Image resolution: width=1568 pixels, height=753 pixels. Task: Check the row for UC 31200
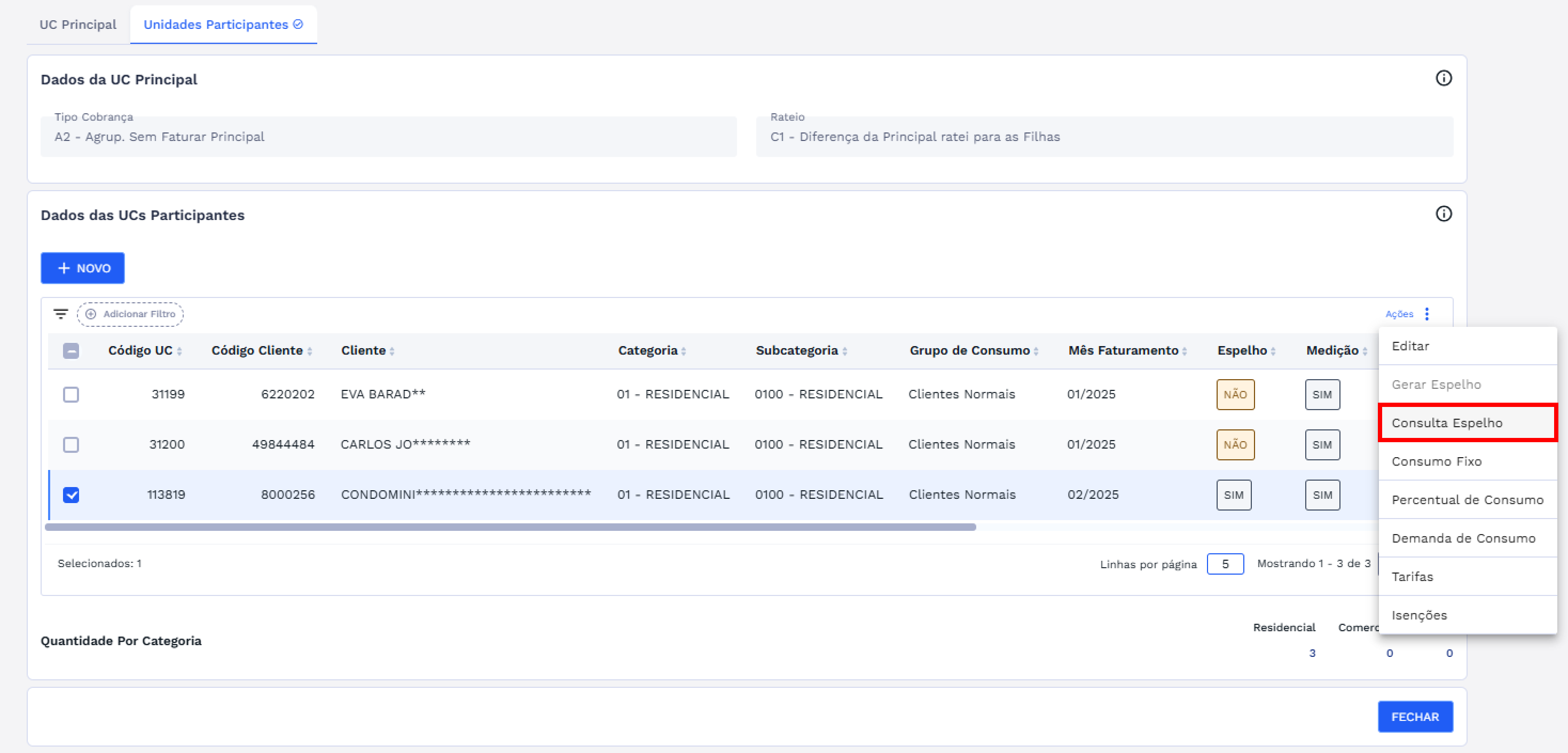click(71, 444)
